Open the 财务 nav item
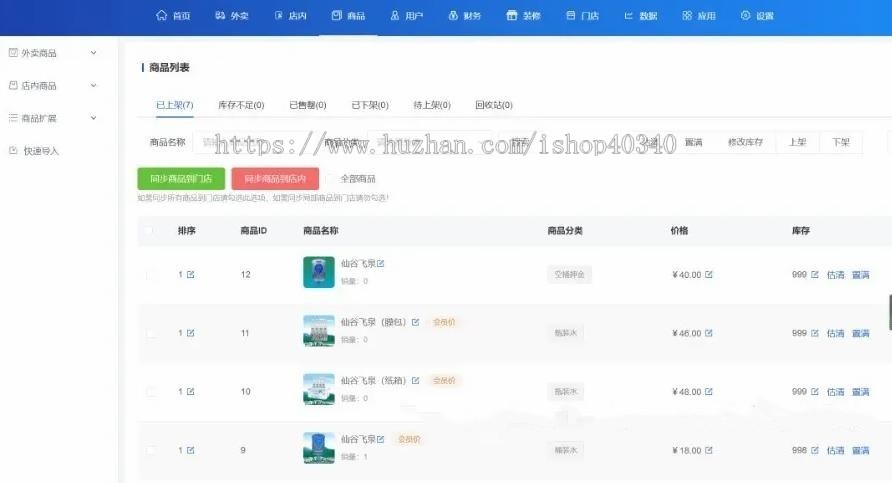This screenshot has height=483, width=892. [465, 16]
